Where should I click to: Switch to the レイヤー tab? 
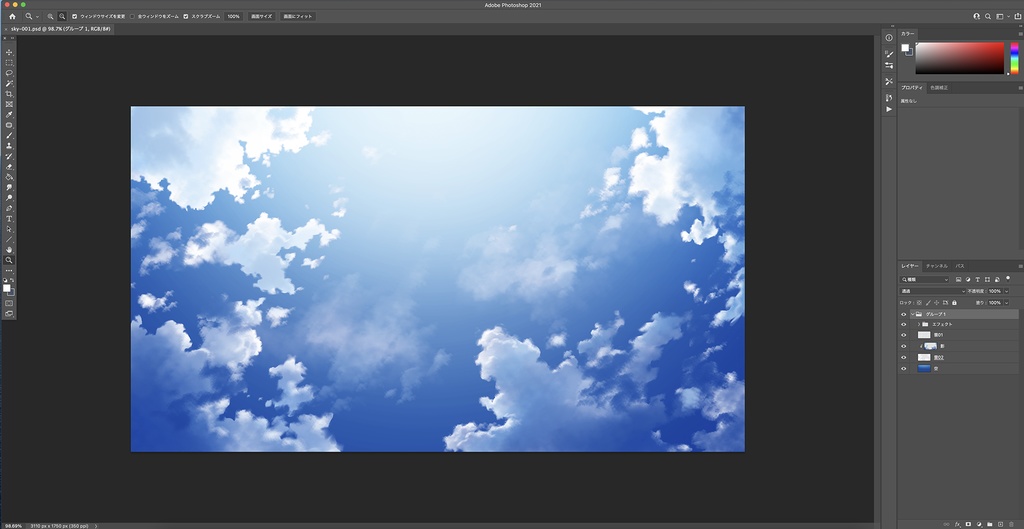tap(910, 266)
